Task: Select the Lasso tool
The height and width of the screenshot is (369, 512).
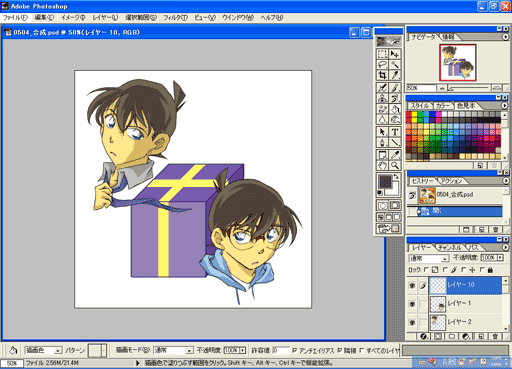Action: pyautogui.click(x=382, y=64)
